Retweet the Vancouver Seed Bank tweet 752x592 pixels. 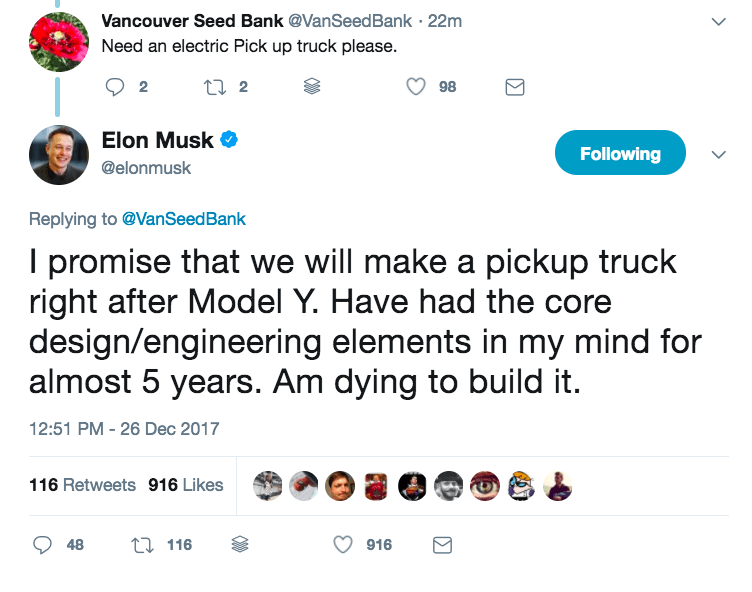point(214,87)
